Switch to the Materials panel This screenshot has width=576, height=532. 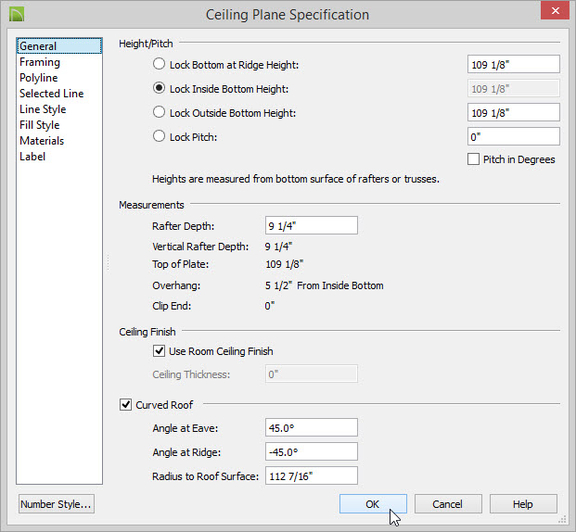click(x=42, y=141)
